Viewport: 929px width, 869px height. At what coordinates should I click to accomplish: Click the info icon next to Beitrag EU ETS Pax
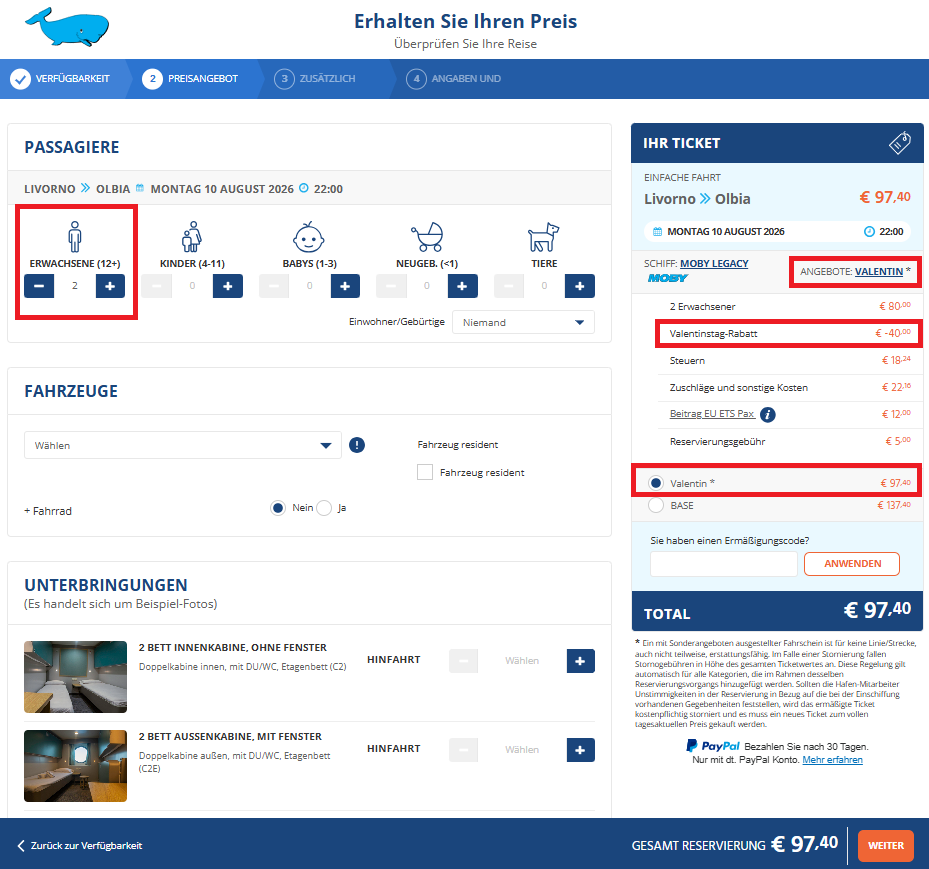(x=768, y=414)
